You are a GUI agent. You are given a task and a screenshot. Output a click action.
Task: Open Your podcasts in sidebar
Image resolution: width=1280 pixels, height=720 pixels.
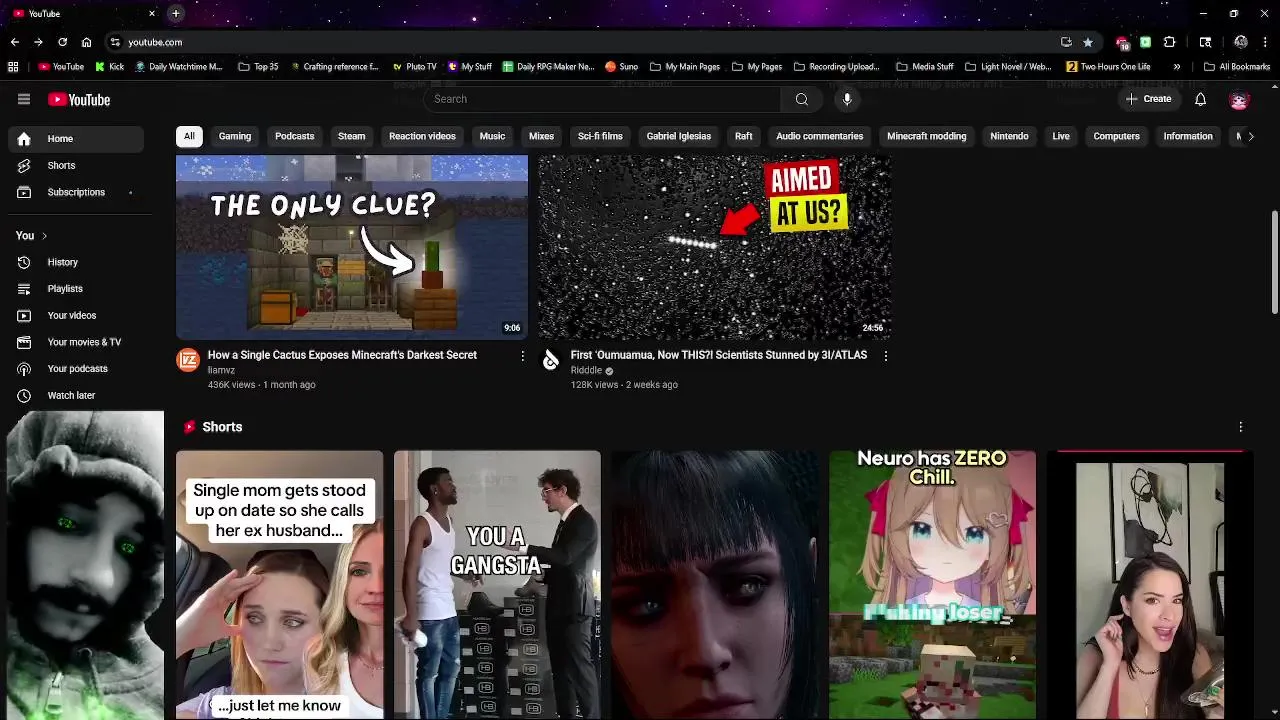point(75,369)
